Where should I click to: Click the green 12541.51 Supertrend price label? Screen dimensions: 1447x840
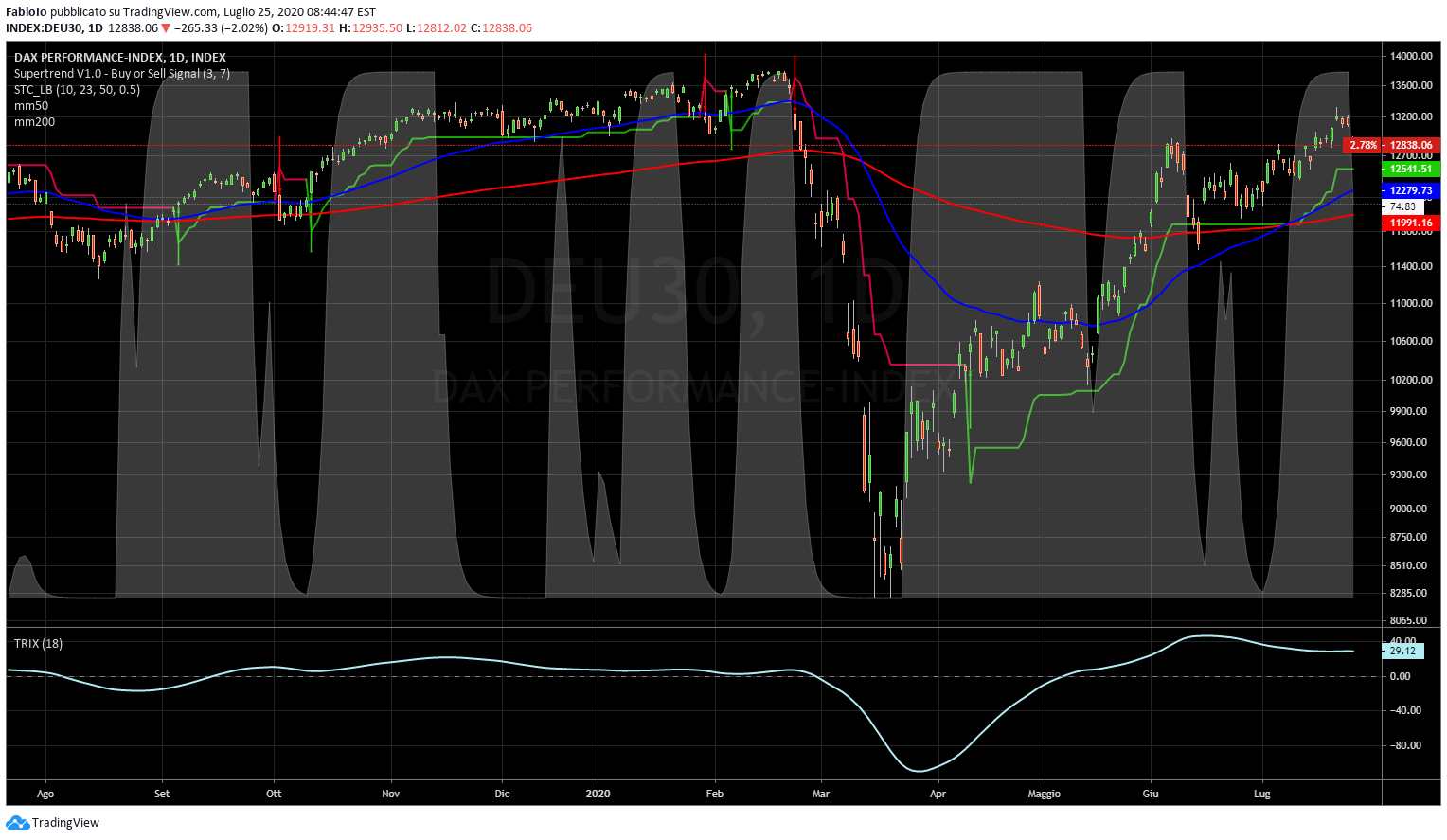click(x=1411, y=170)
